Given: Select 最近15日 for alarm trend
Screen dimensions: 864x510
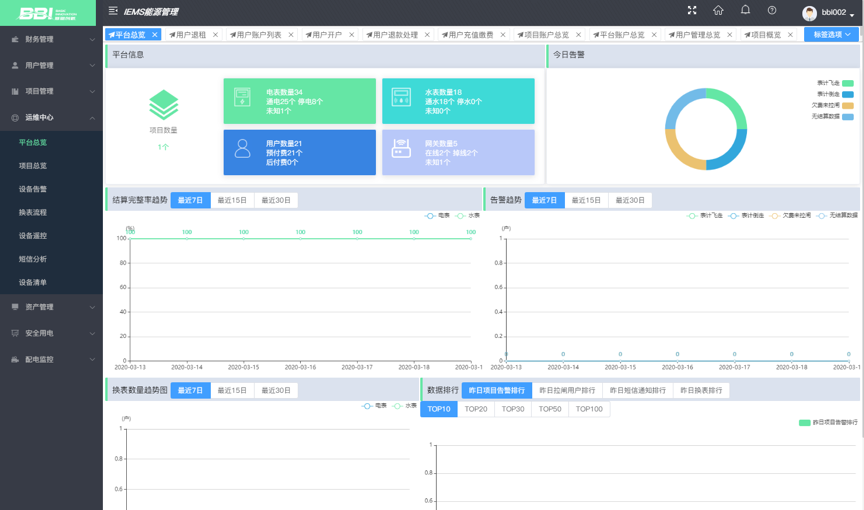Looking at the screenshot, I should click(586, 200).
